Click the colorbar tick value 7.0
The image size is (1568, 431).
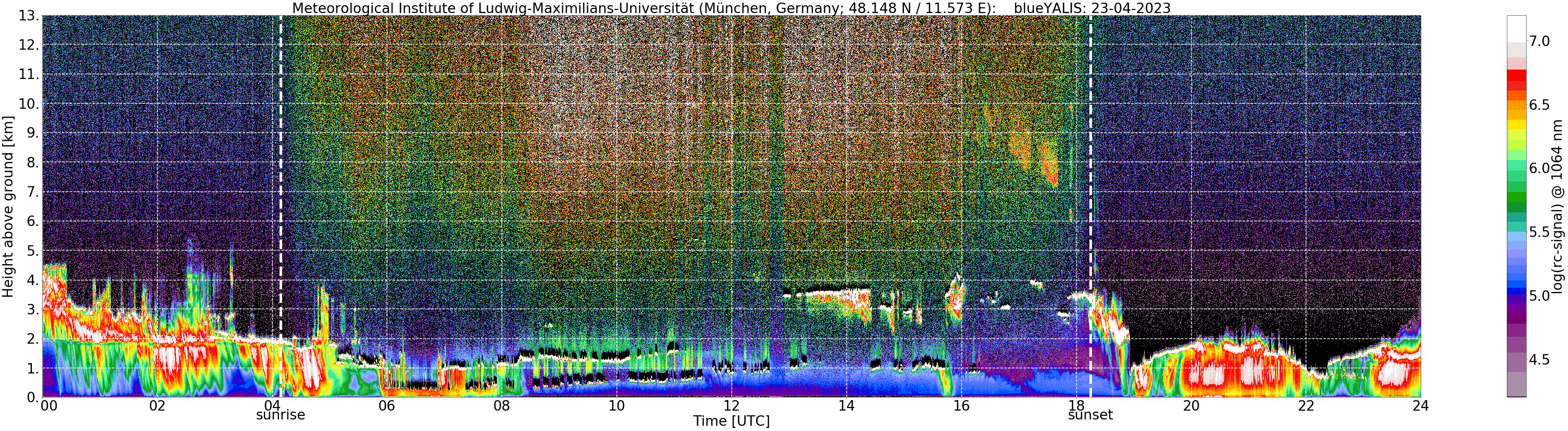click(1539, 41)
